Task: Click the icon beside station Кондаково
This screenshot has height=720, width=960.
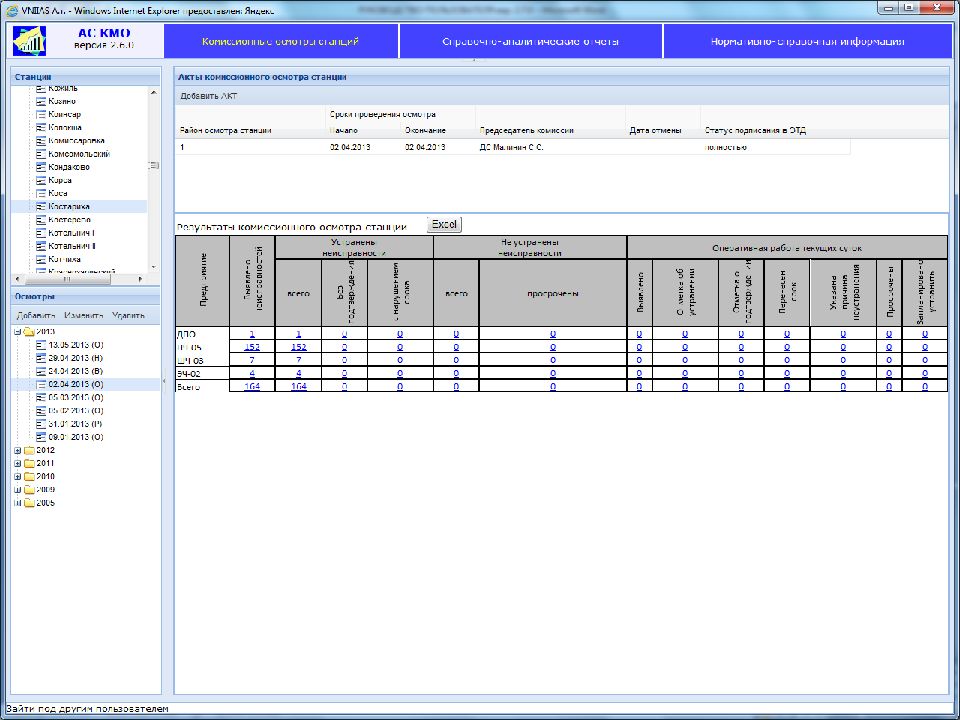Action: [41, 167]
